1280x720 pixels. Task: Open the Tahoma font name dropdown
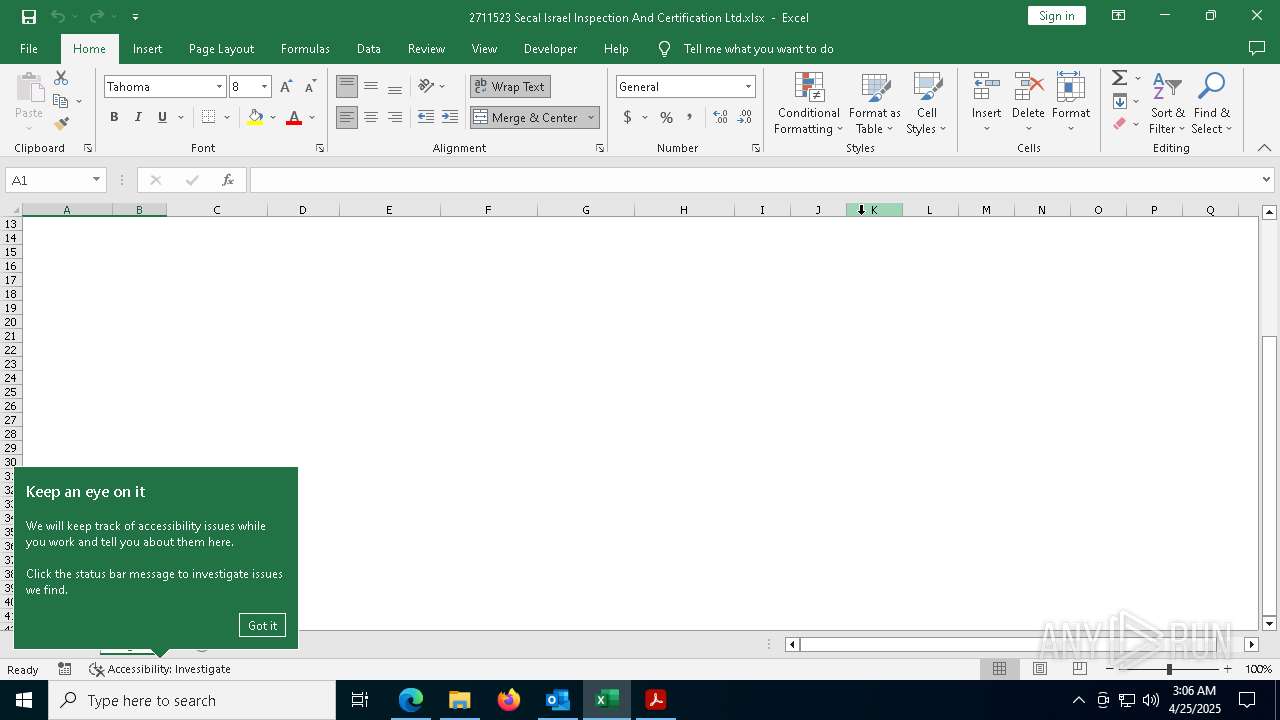click(x=219, y=87)
